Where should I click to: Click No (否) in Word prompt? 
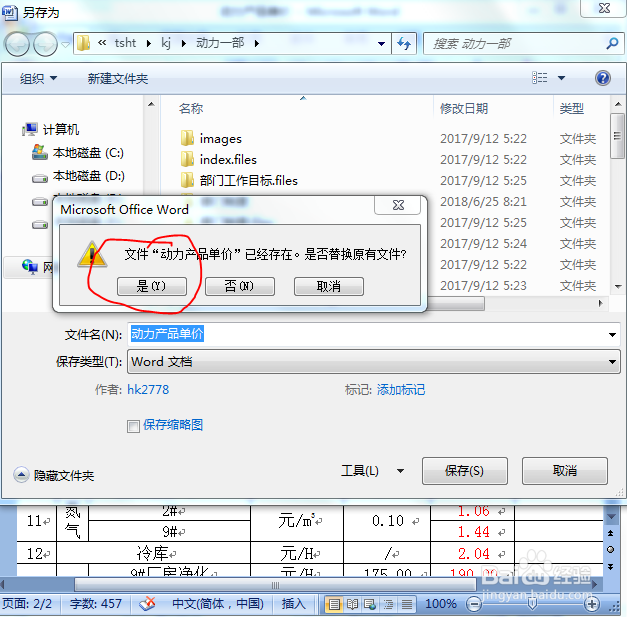pyautogui.click(x=240, y=286)
